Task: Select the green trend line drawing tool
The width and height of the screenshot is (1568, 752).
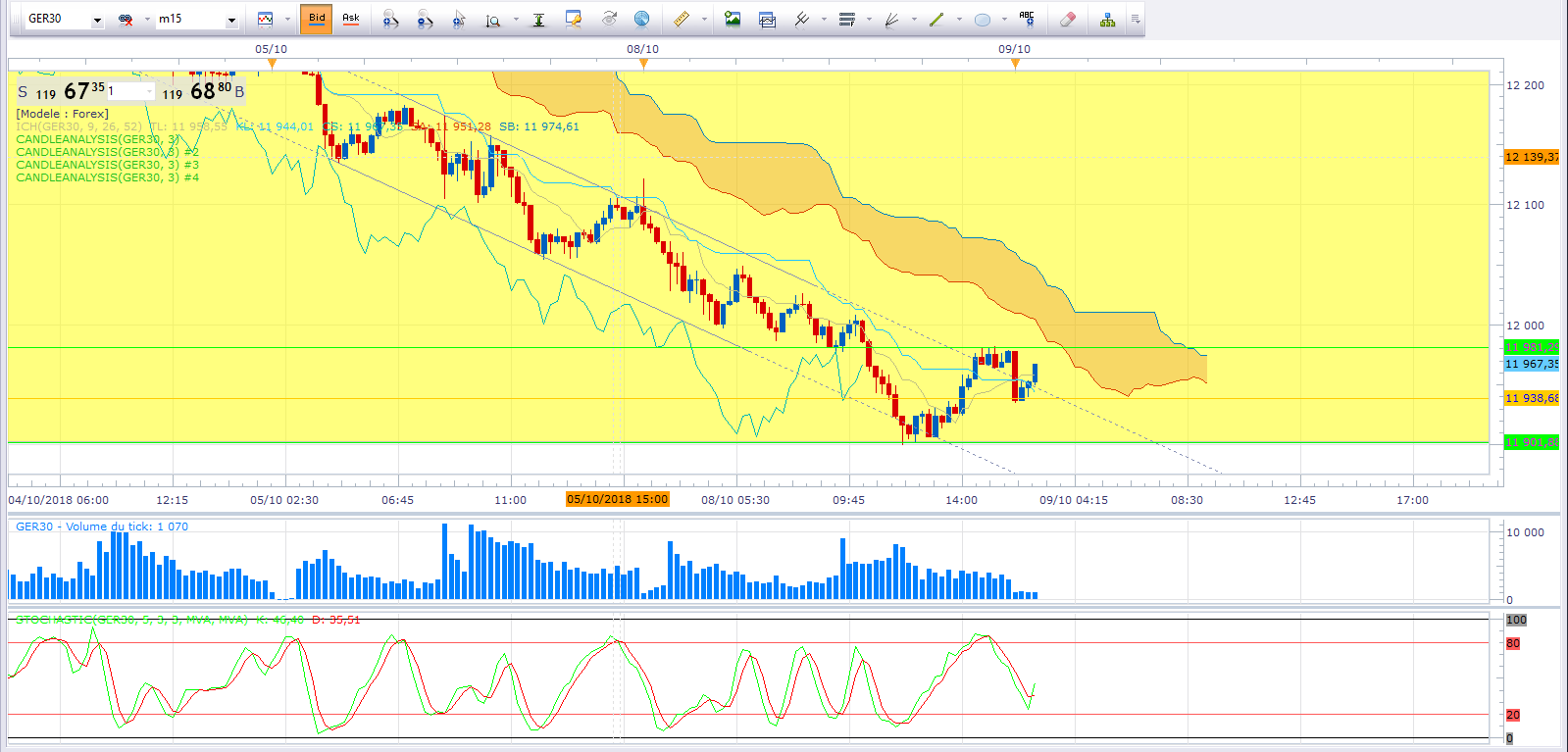Action: tap(936, 19)
